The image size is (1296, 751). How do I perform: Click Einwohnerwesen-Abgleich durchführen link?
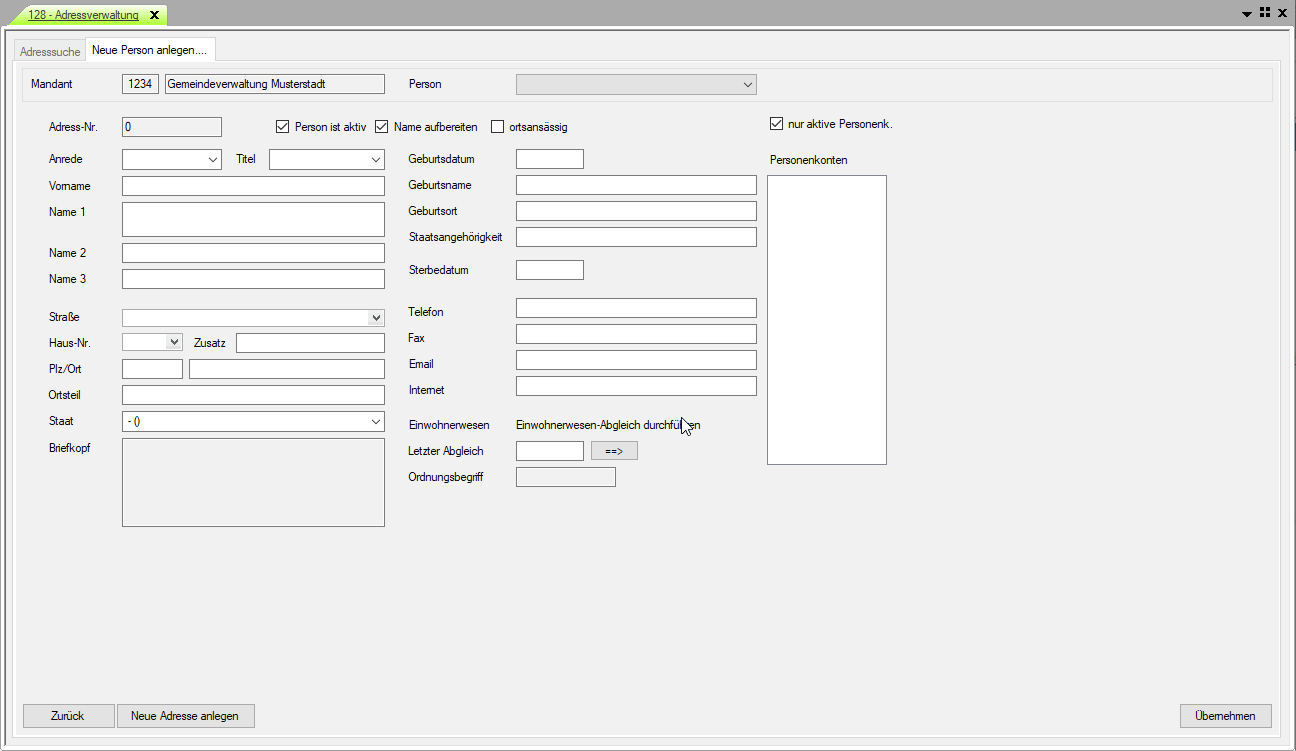(x=607, y=425)
